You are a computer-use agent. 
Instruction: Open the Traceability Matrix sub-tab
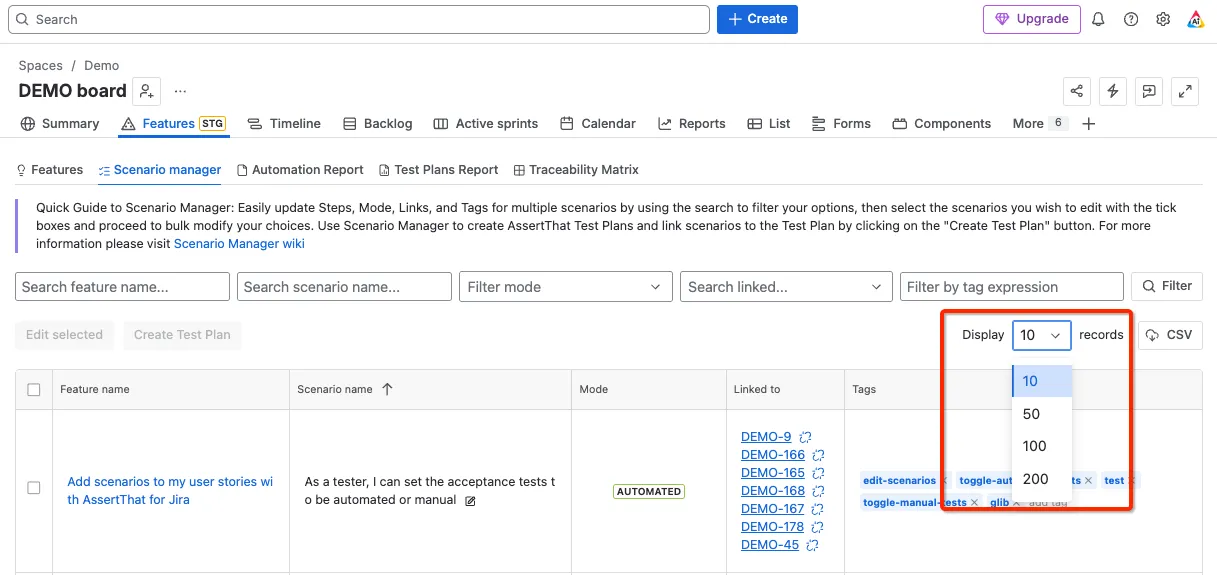[x=576, y=170]
